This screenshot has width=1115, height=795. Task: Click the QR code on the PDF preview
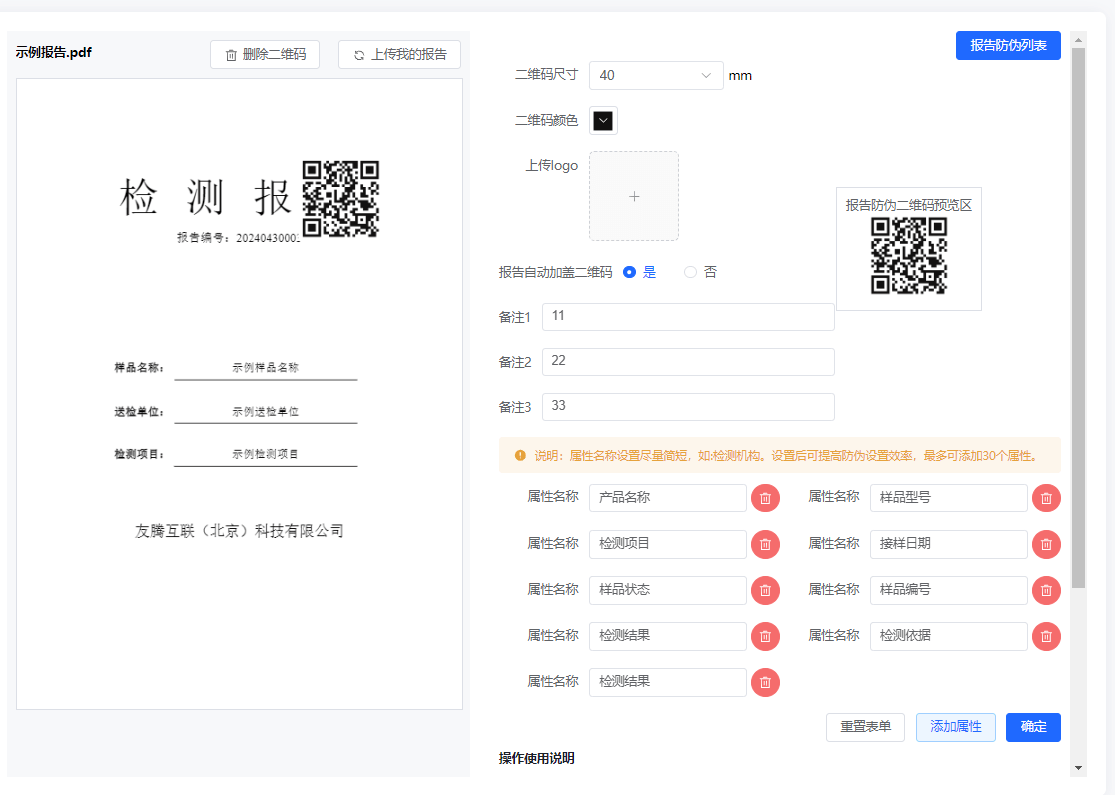[x=341, y=198]
